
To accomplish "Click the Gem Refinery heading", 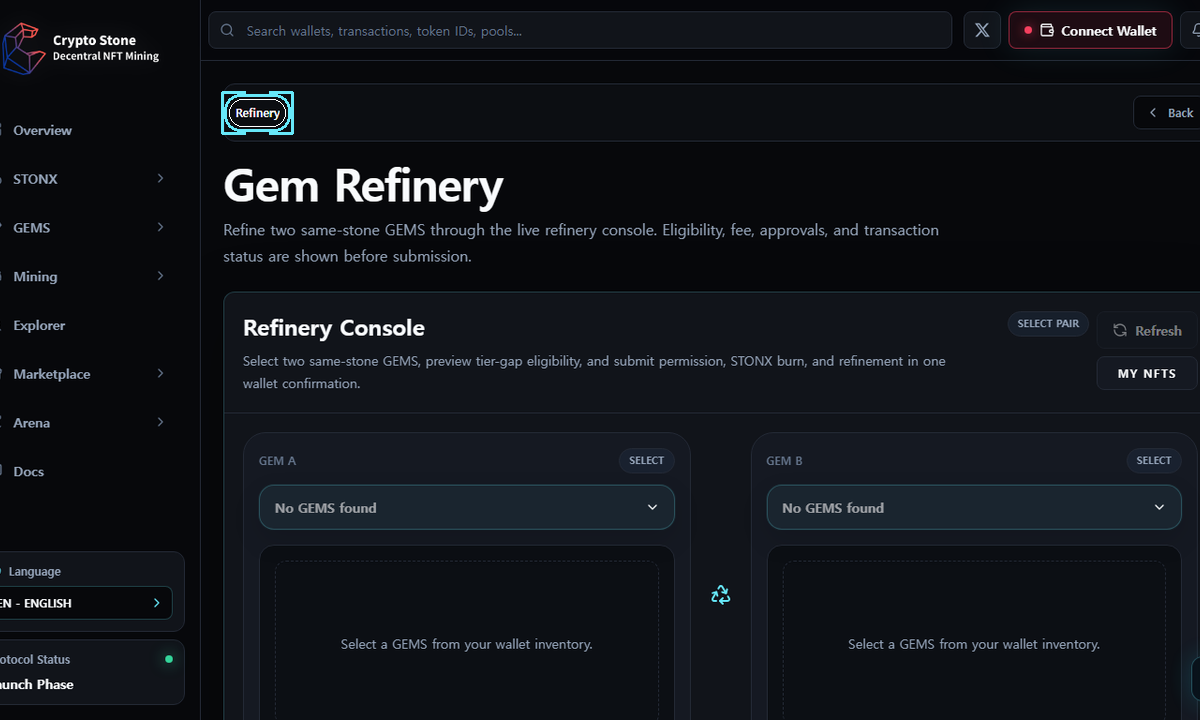I will tap(363, 186).
